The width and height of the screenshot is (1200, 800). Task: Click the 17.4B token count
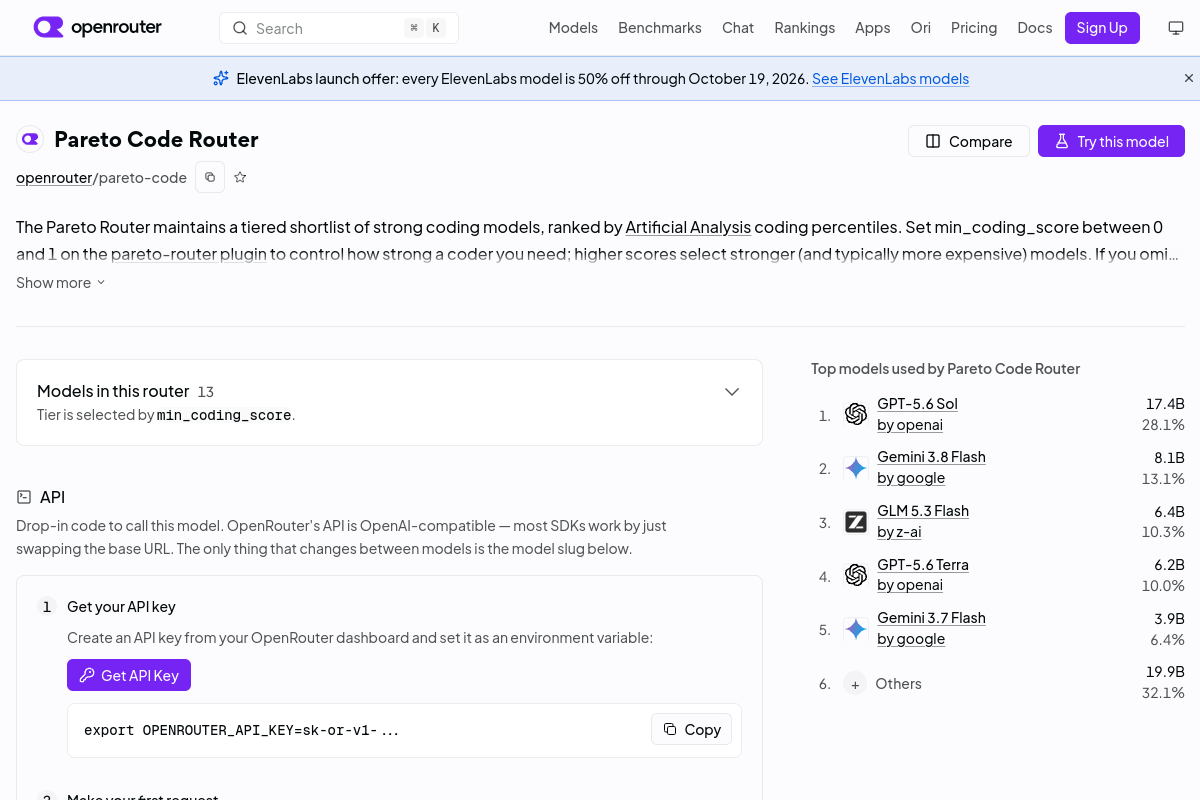1165,404
